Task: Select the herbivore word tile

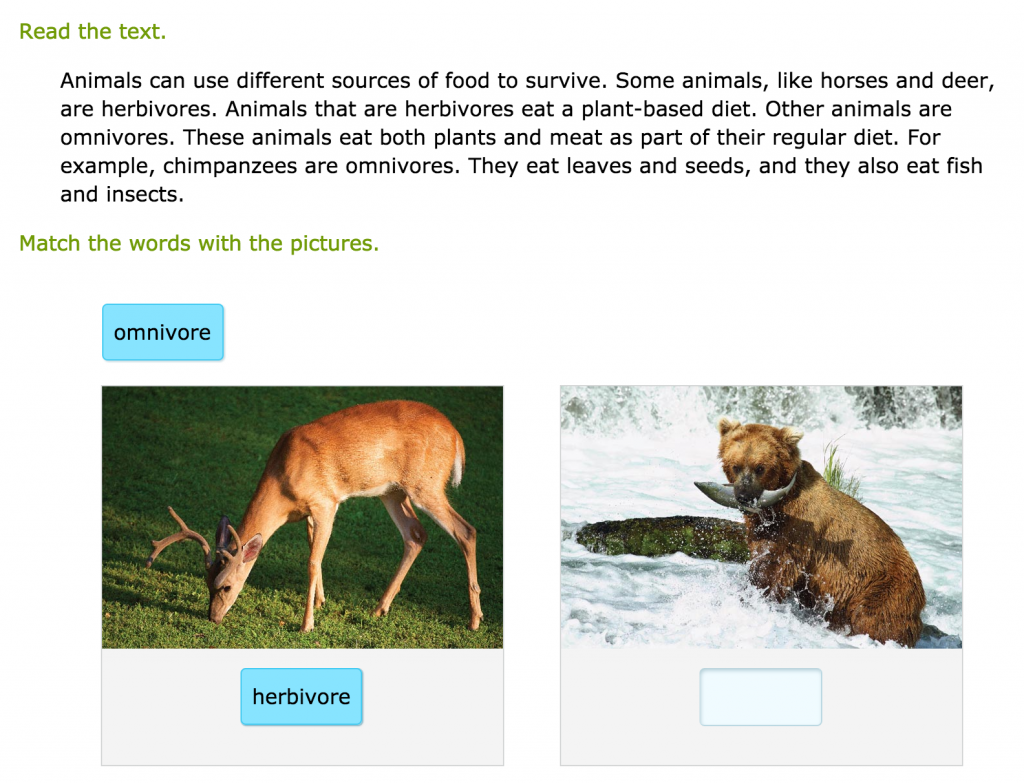Action: 301,696
